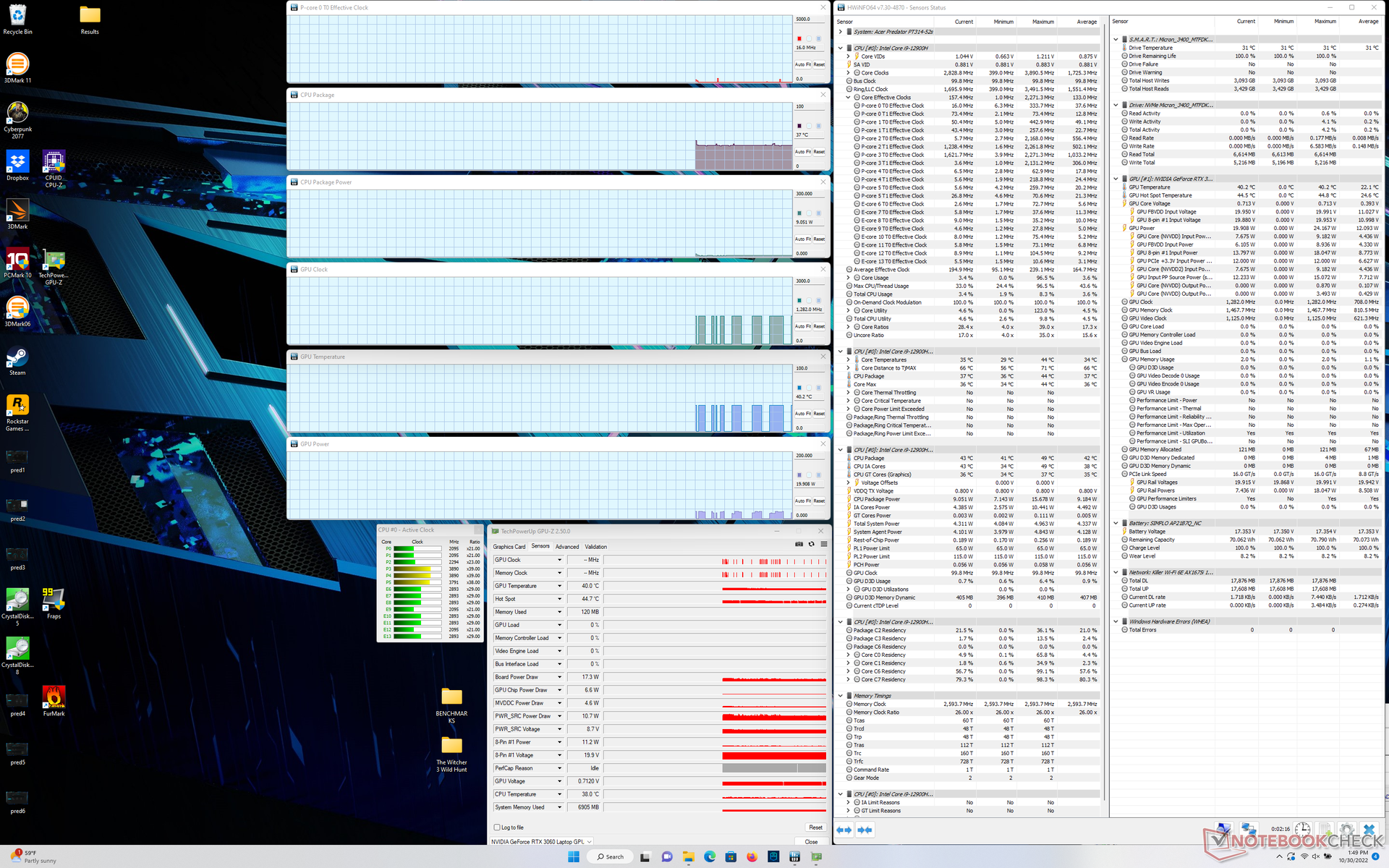Expand Core Clocks row in HWiNFO
The width and height of the screenshot is (1389, 868).
848,73
